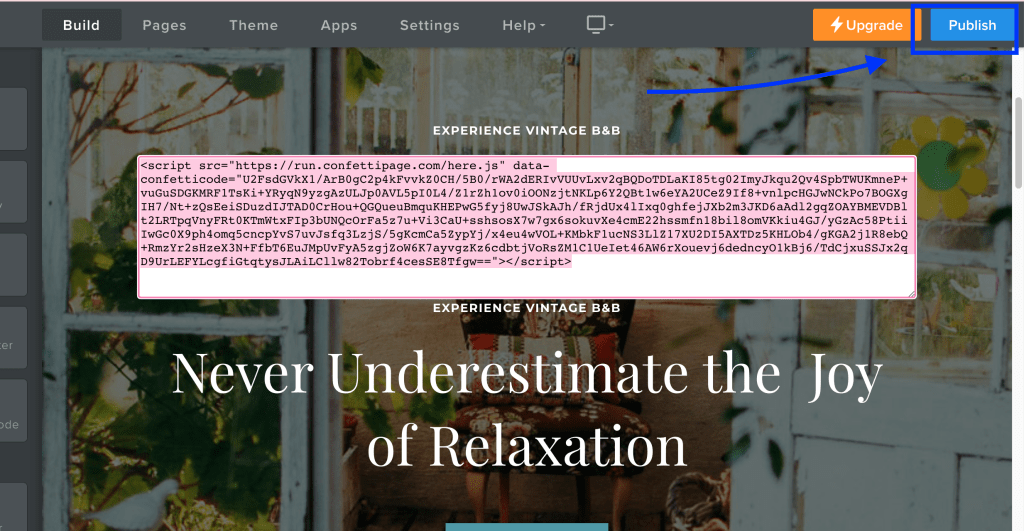Open the Build tab

tap(82, 25)
